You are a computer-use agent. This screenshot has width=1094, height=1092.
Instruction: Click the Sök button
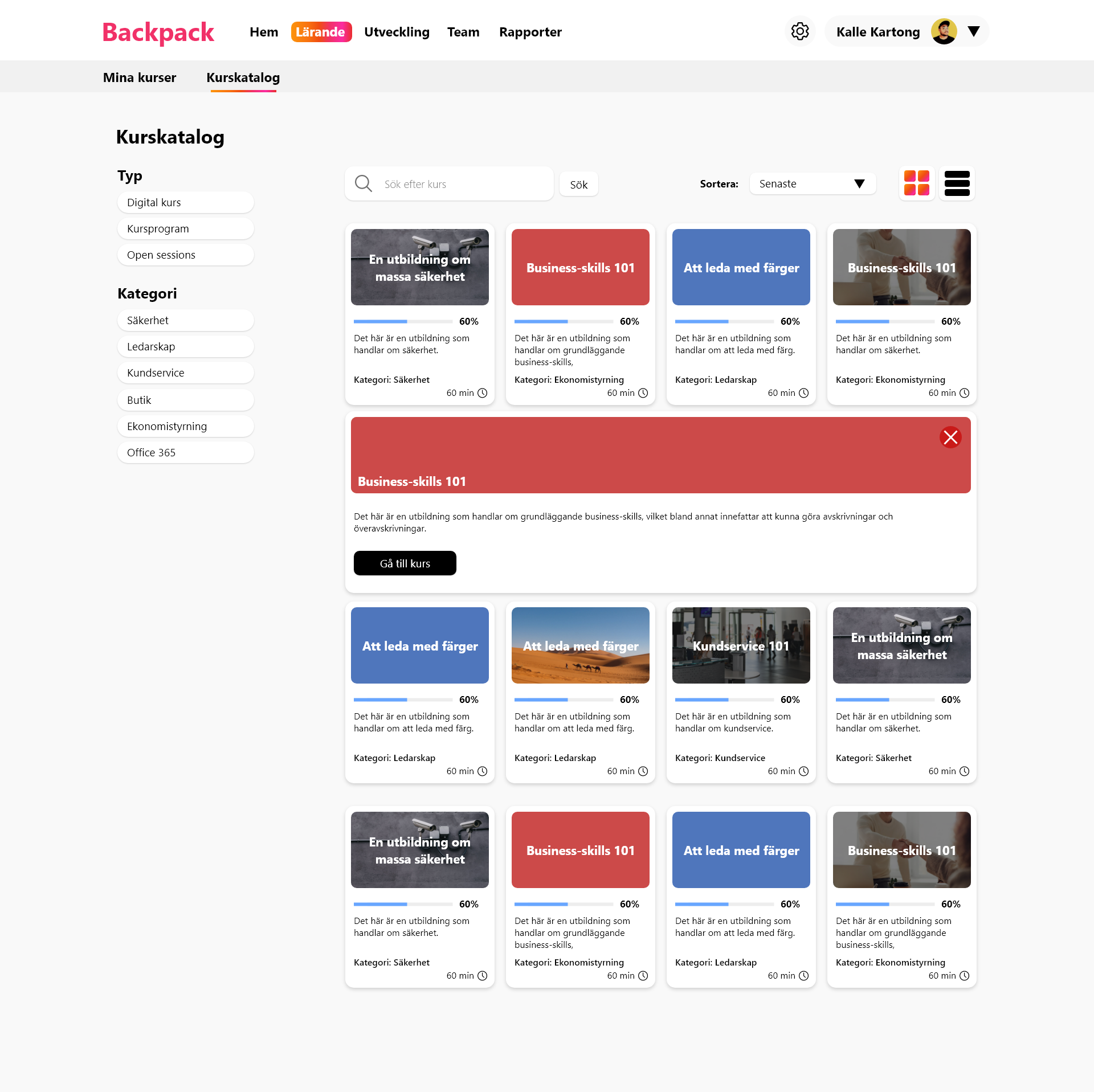point(578,185)
